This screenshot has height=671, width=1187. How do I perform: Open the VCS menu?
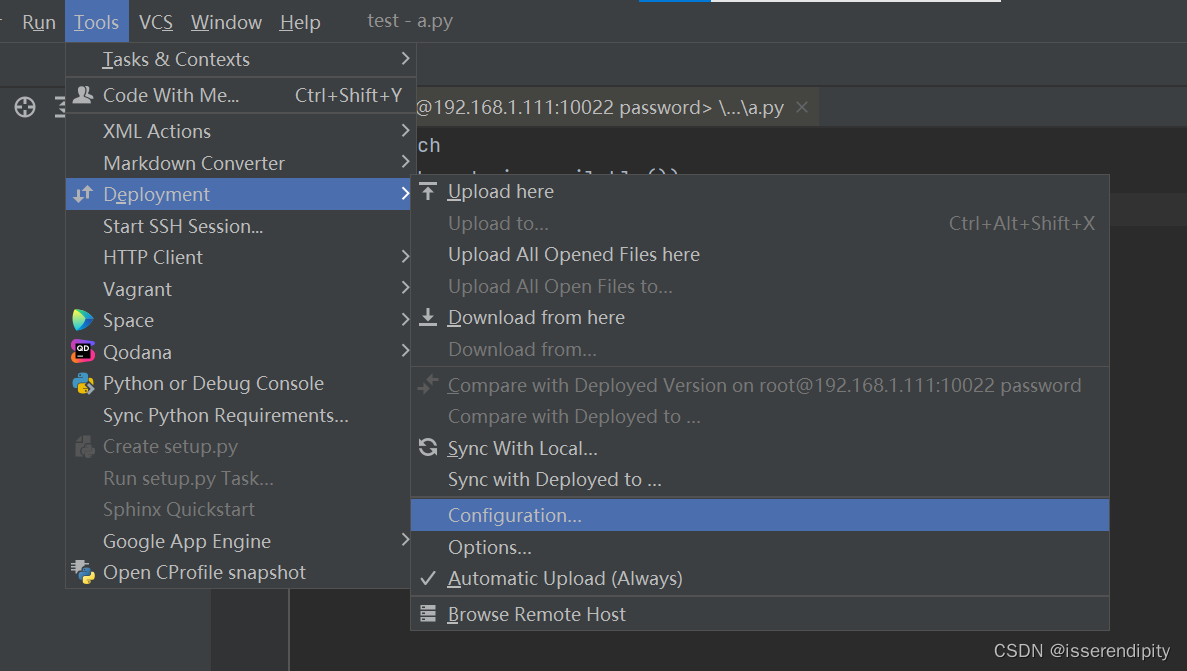coord(156,21)
